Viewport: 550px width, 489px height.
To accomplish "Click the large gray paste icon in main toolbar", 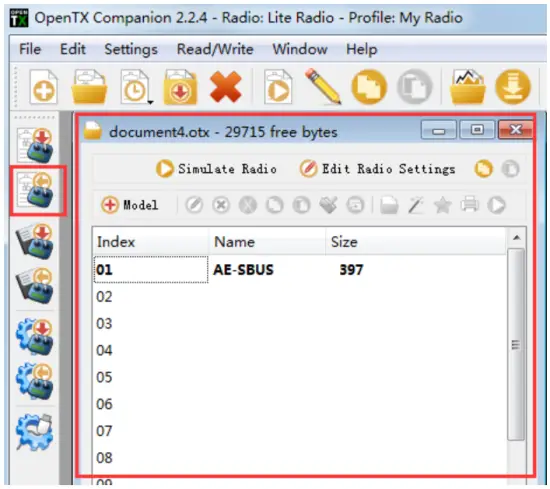I will pyautogui.click(x=414, y=86).
